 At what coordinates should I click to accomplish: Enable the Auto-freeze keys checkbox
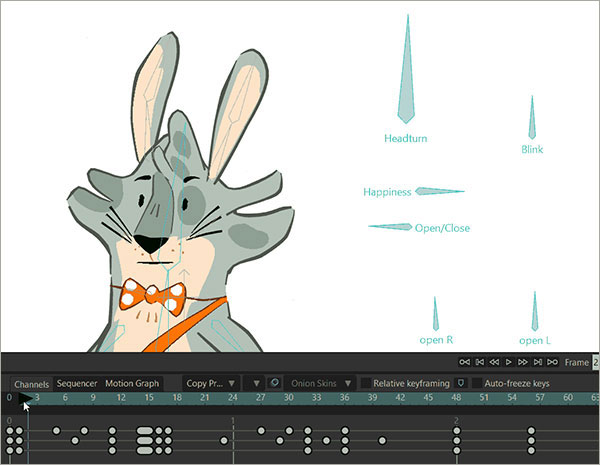tap(474, 383)
